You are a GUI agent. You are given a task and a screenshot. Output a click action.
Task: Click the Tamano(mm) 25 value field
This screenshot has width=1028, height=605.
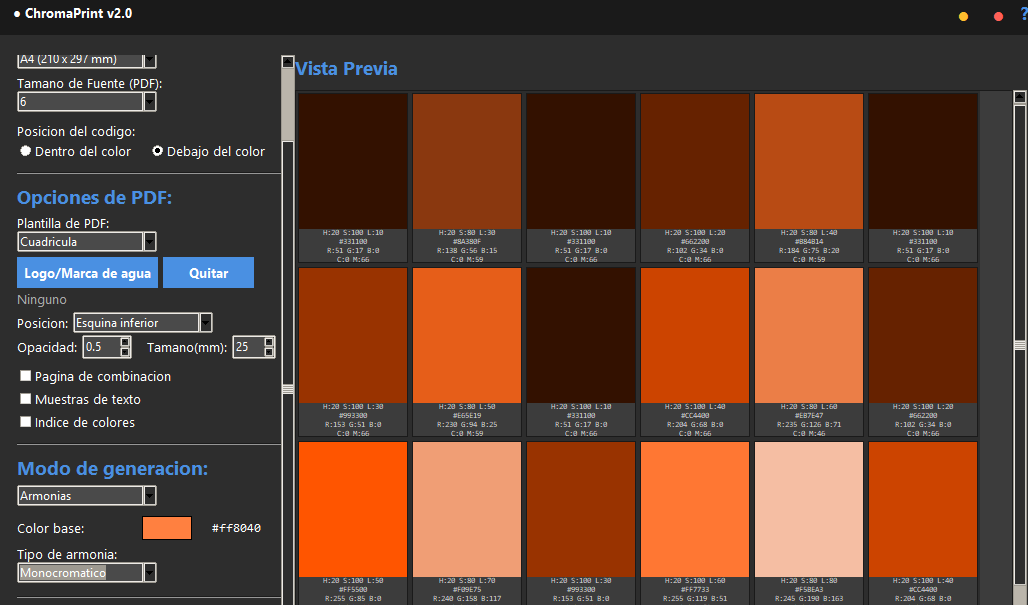tap(248, 347)
